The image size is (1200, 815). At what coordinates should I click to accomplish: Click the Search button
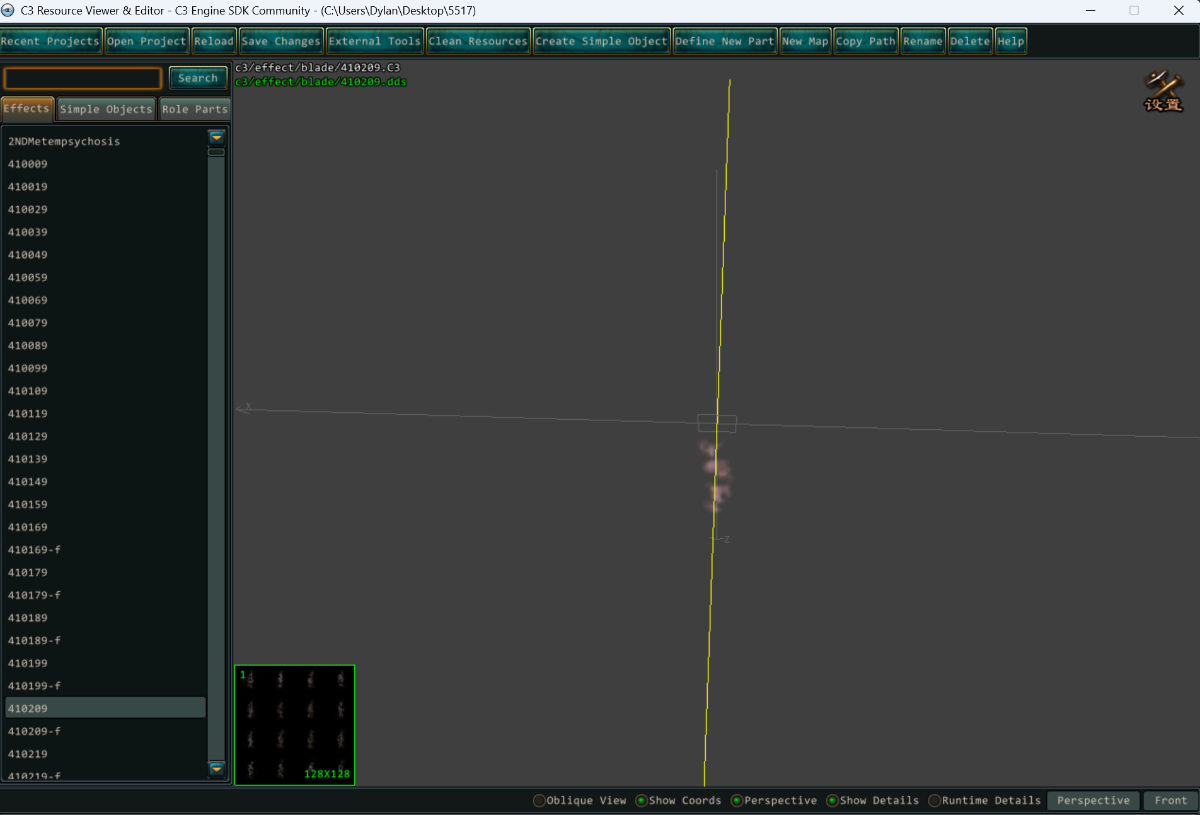click(x=198, y=78)
